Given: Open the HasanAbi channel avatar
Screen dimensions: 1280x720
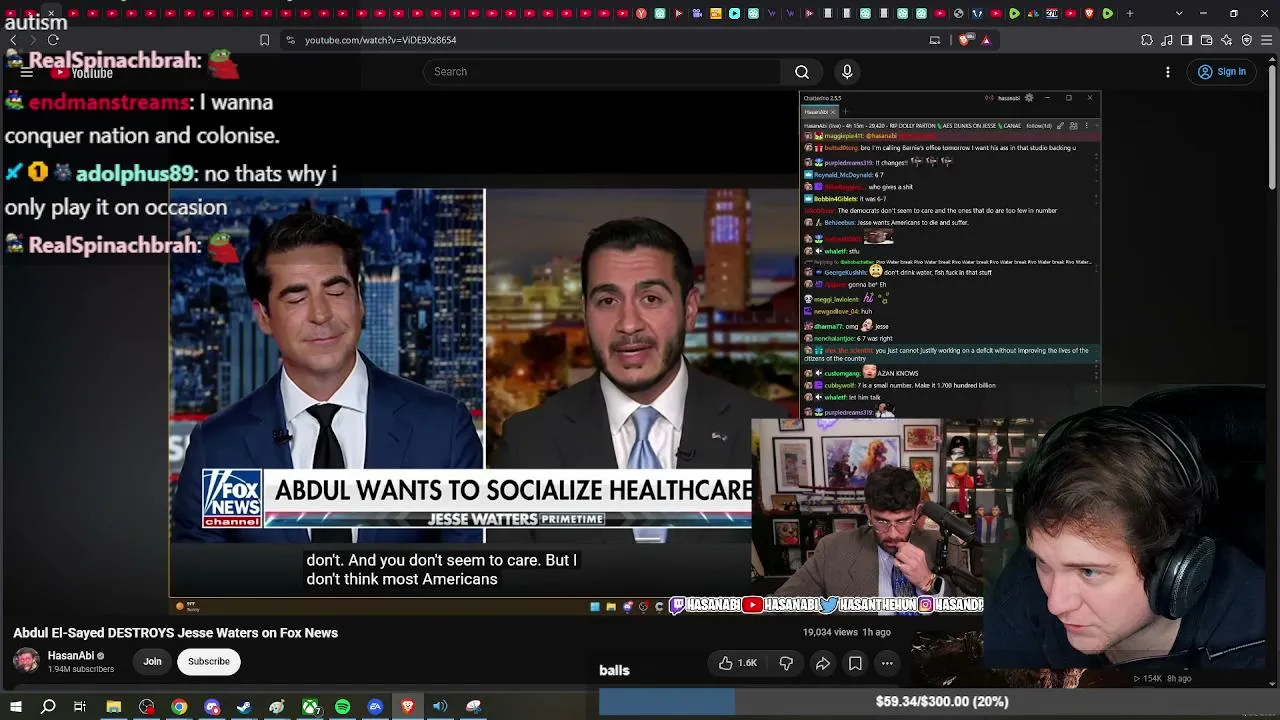Looking at the screenshot, I should 26,661.
